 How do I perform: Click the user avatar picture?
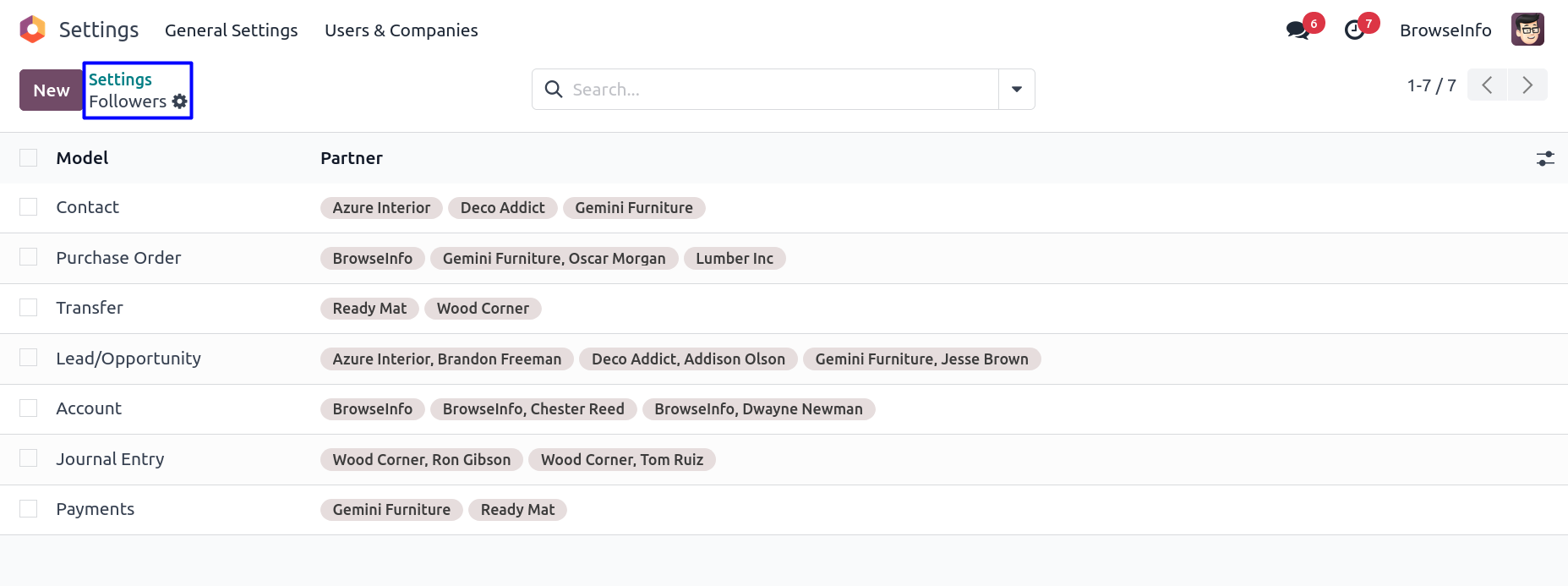click(x=1527, y=30)
